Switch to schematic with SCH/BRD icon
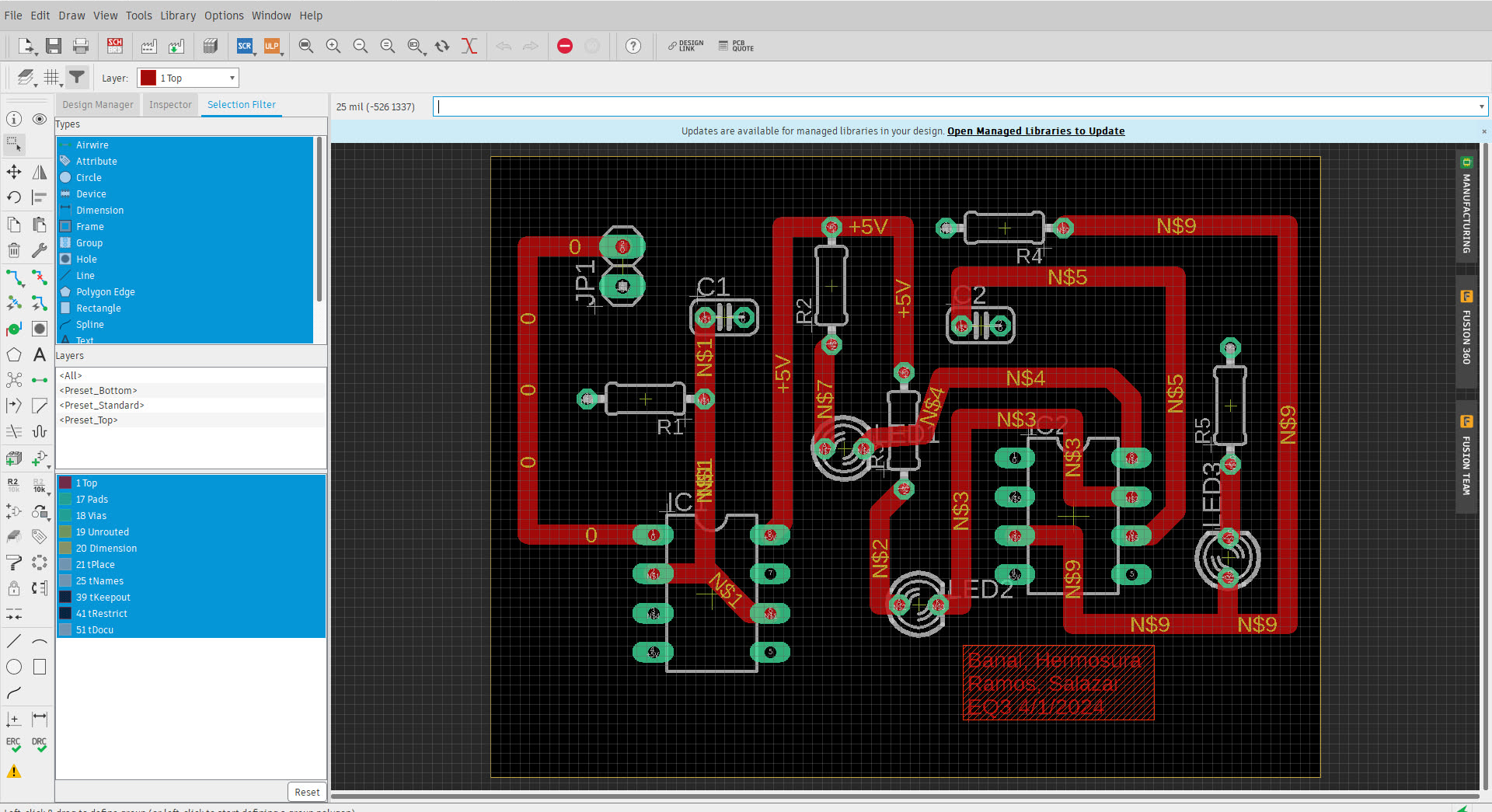1492x812 pixels. click(x=115, y=46)
